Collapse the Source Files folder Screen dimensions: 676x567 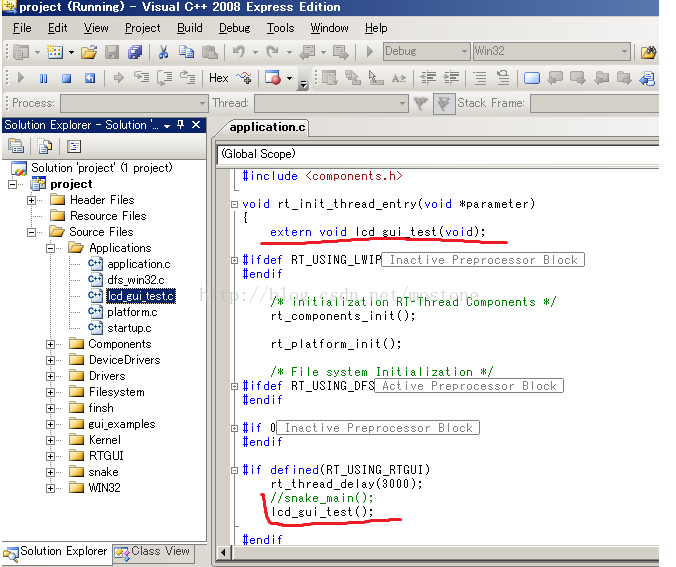[x=31, y=232]
